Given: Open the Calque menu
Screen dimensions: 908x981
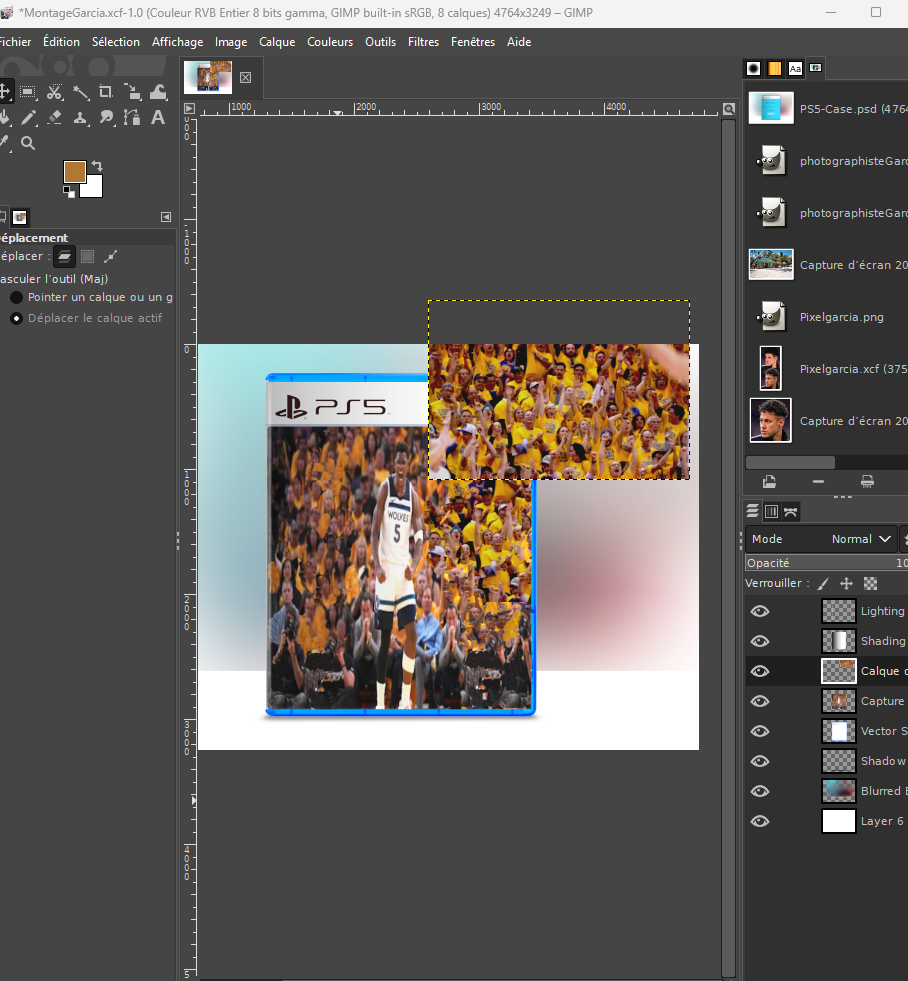Looking at the screenshot, I should pos(277,42).
